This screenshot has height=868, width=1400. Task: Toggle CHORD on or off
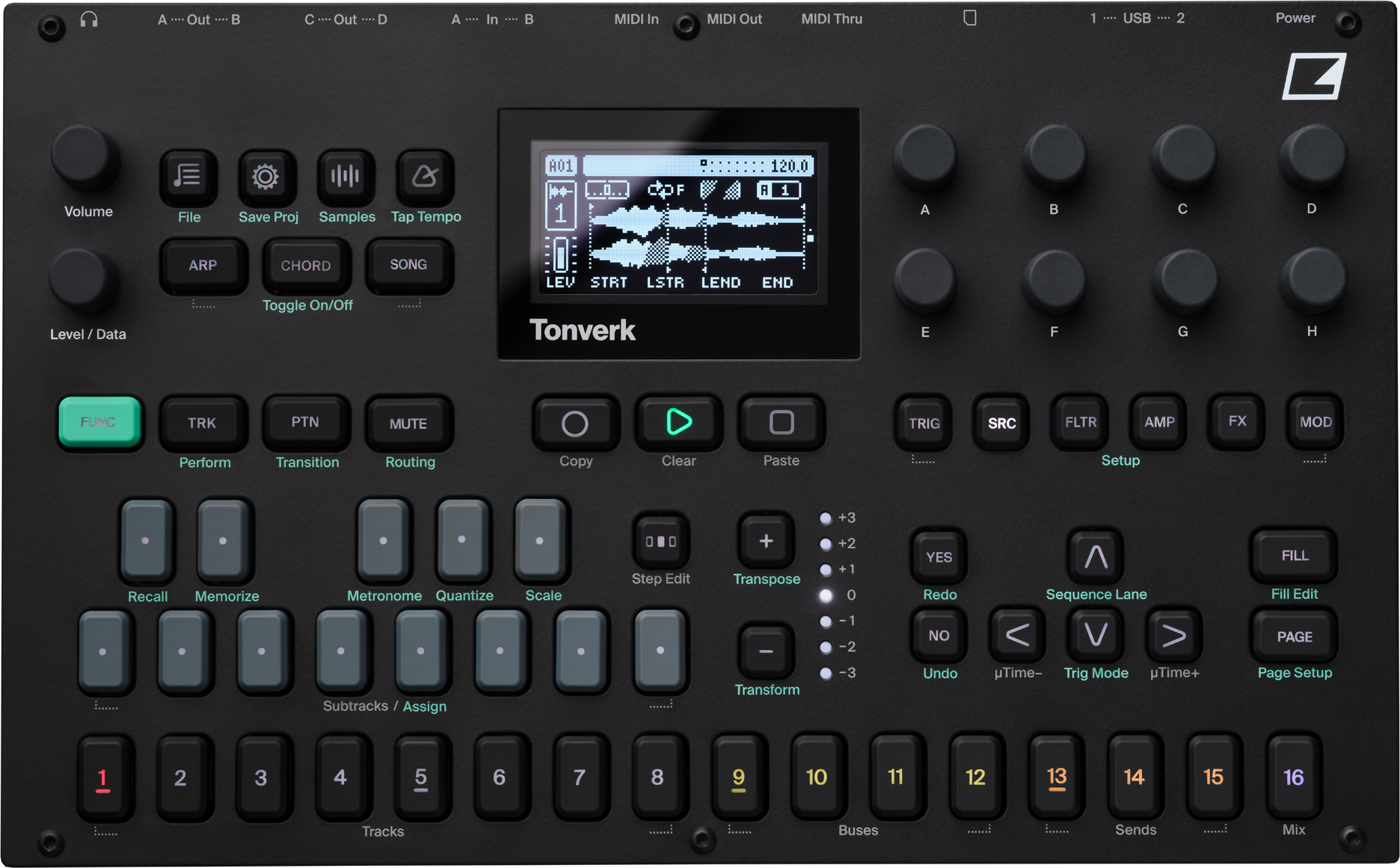(306, 266)
